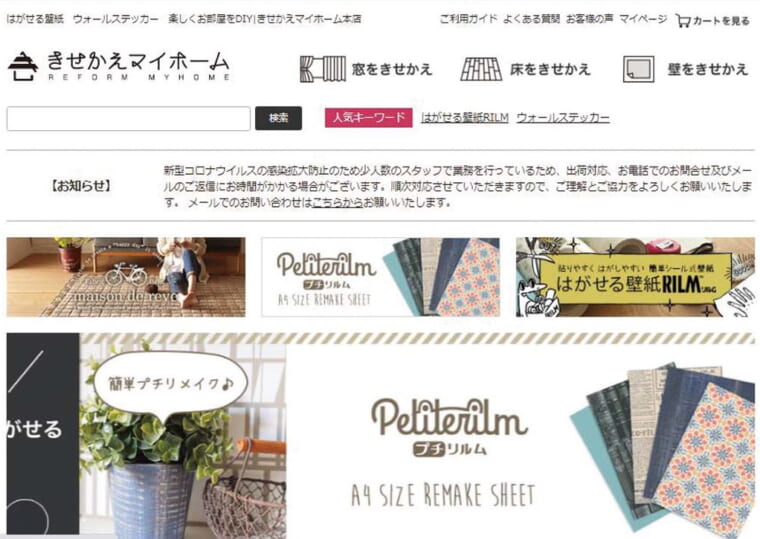Open the yellow はがせる壁紙RILM banner
760x539 pixels.
pos(635,277)
